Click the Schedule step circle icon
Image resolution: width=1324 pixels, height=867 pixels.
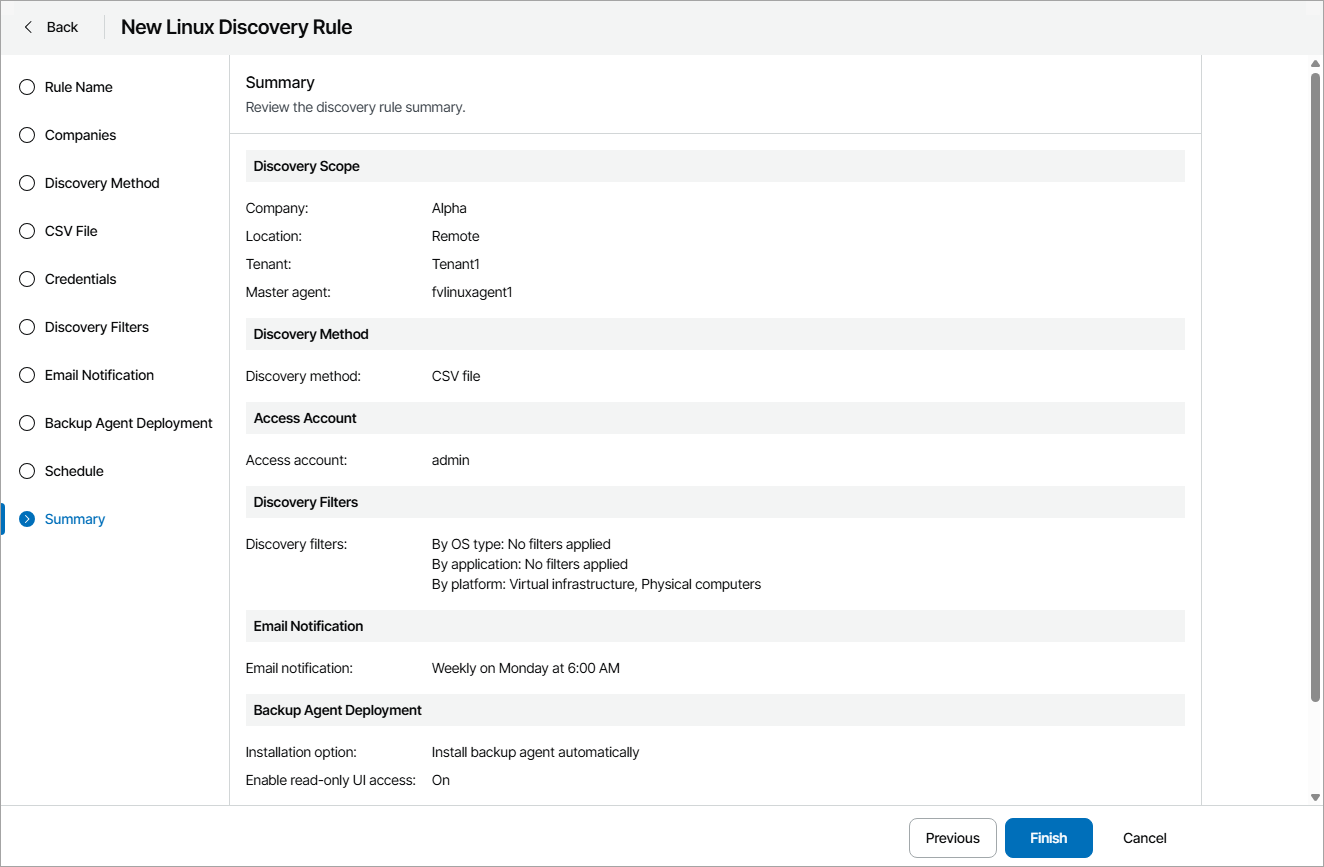pyautogui.click(x=27, y=471)
